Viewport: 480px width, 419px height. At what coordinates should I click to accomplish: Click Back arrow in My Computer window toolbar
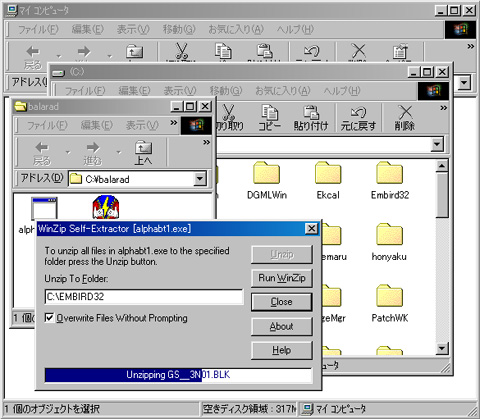coord(33,52)
